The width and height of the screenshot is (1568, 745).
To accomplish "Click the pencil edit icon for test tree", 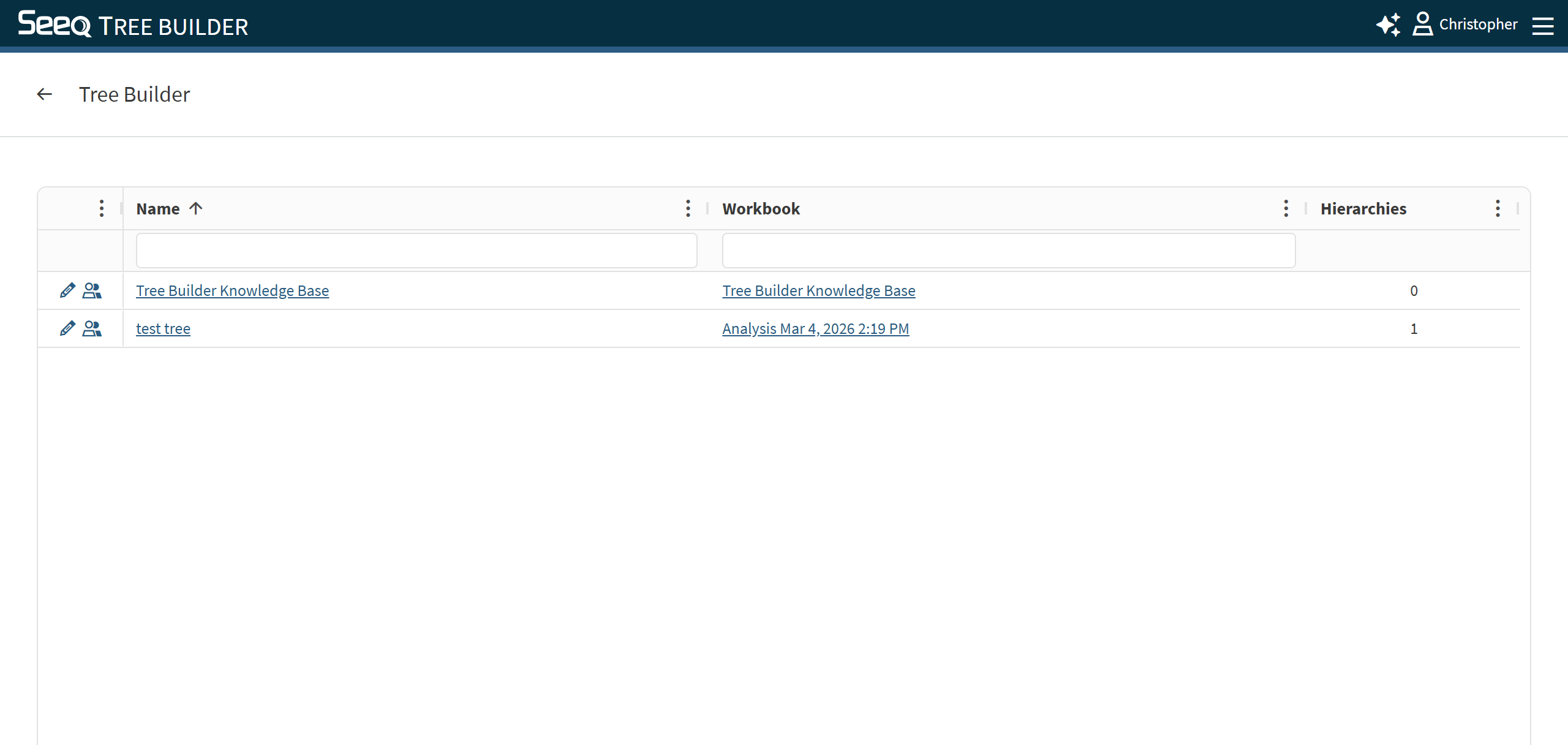I will click(x=67, y=328).
